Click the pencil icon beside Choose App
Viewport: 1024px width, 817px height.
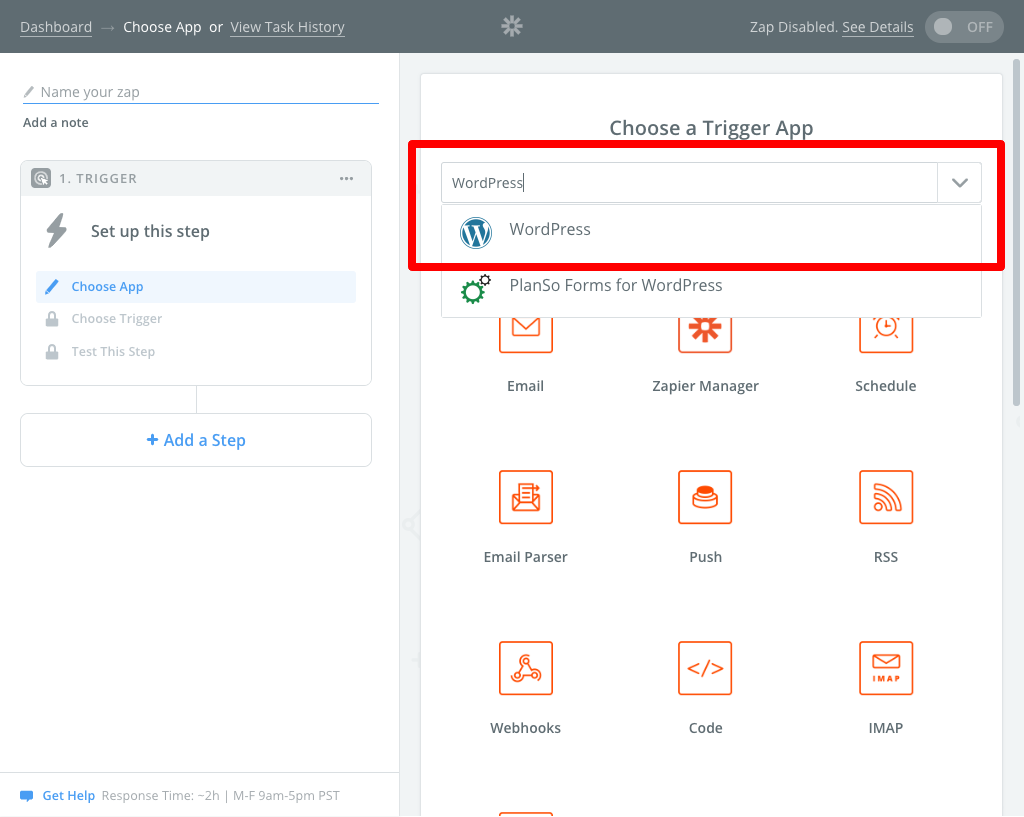[52, 287]
